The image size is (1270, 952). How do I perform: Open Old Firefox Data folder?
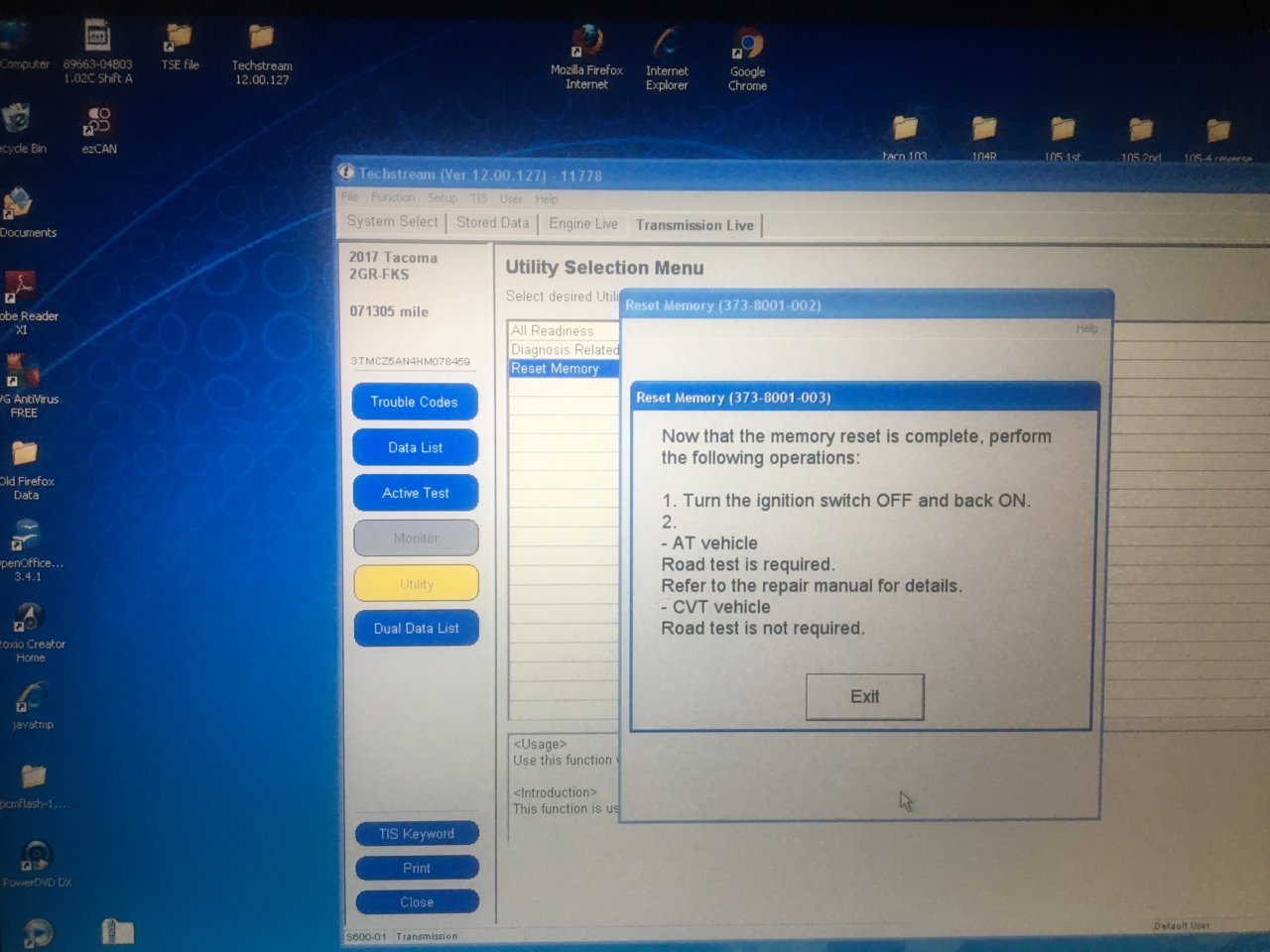26,469
